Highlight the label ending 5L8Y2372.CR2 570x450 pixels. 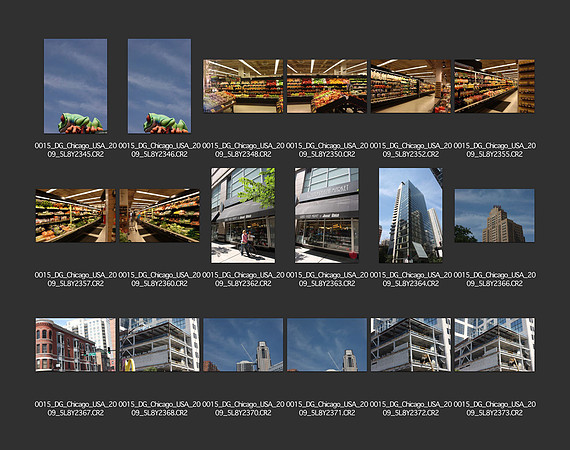(411, 409)
